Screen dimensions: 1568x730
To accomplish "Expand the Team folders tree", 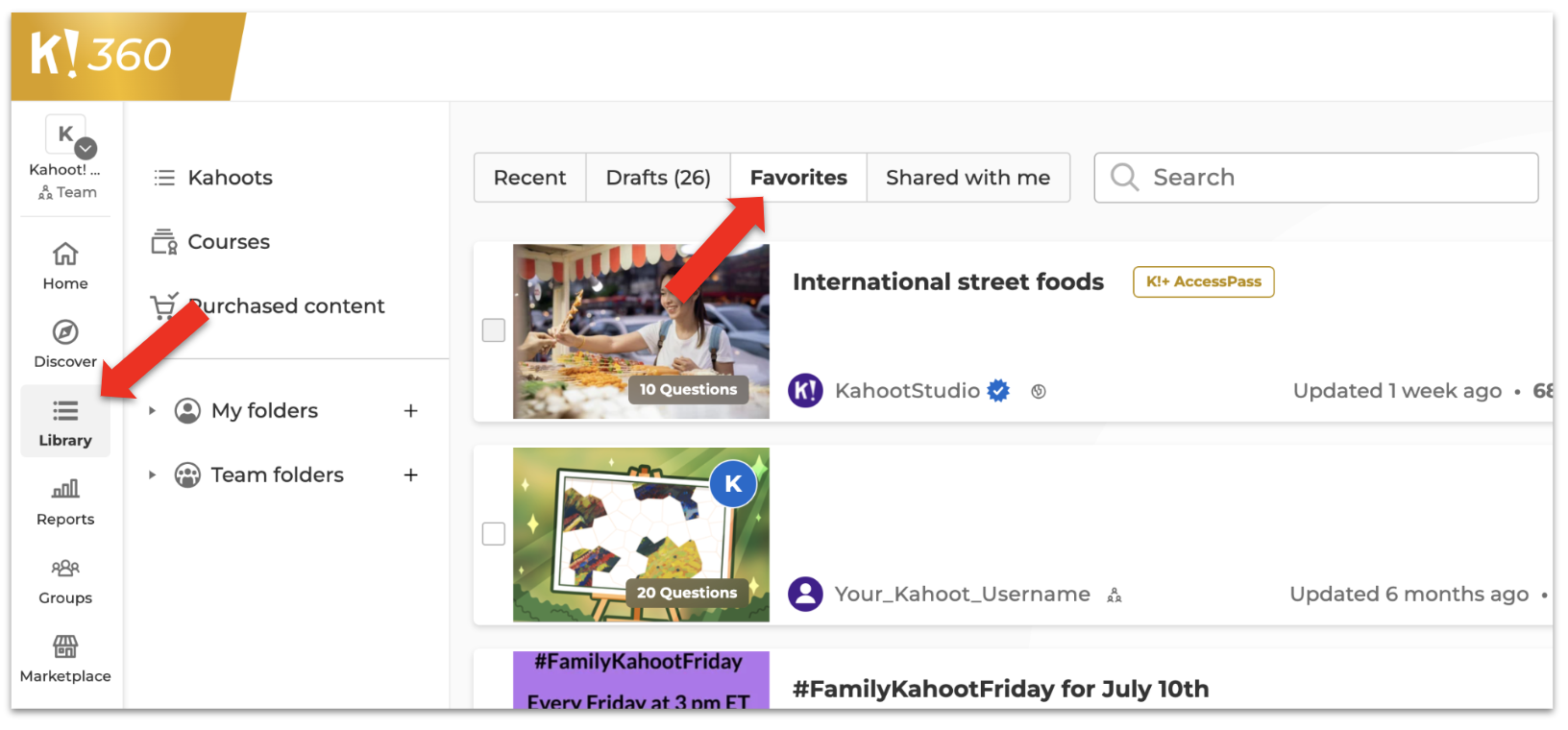I will [152, 475].
